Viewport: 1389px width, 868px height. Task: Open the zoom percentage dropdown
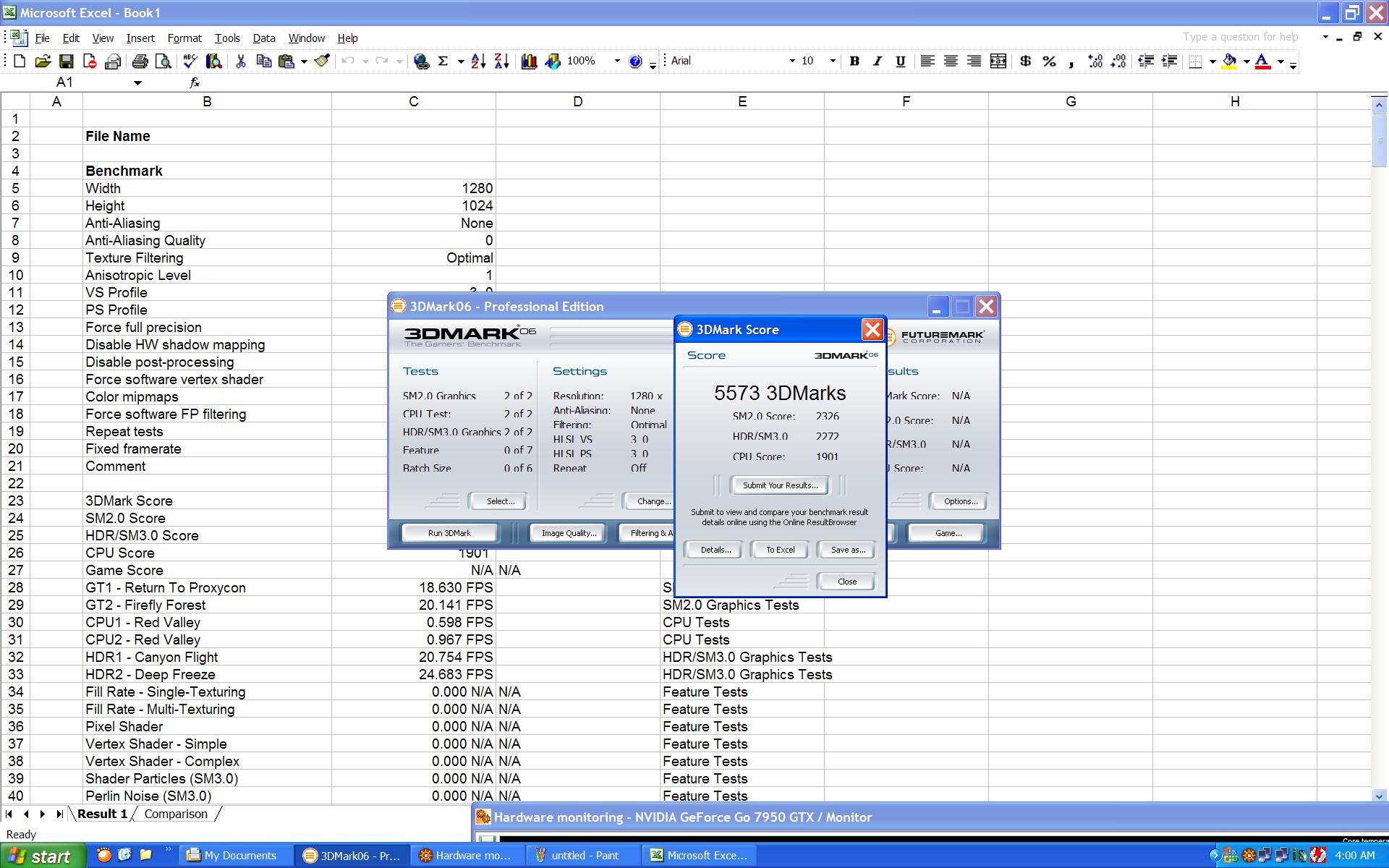617,61
